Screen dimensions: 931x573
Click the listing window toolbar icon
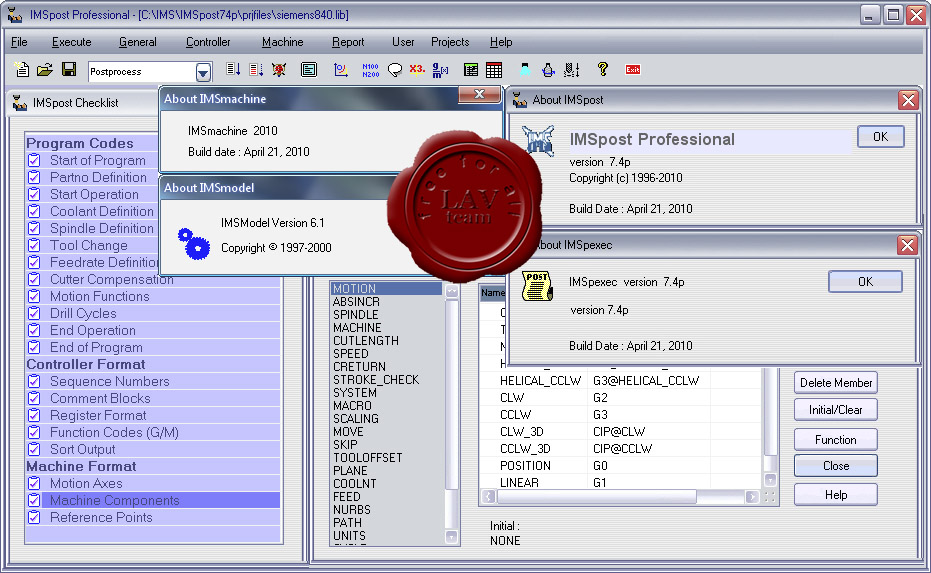coord(309,70)
